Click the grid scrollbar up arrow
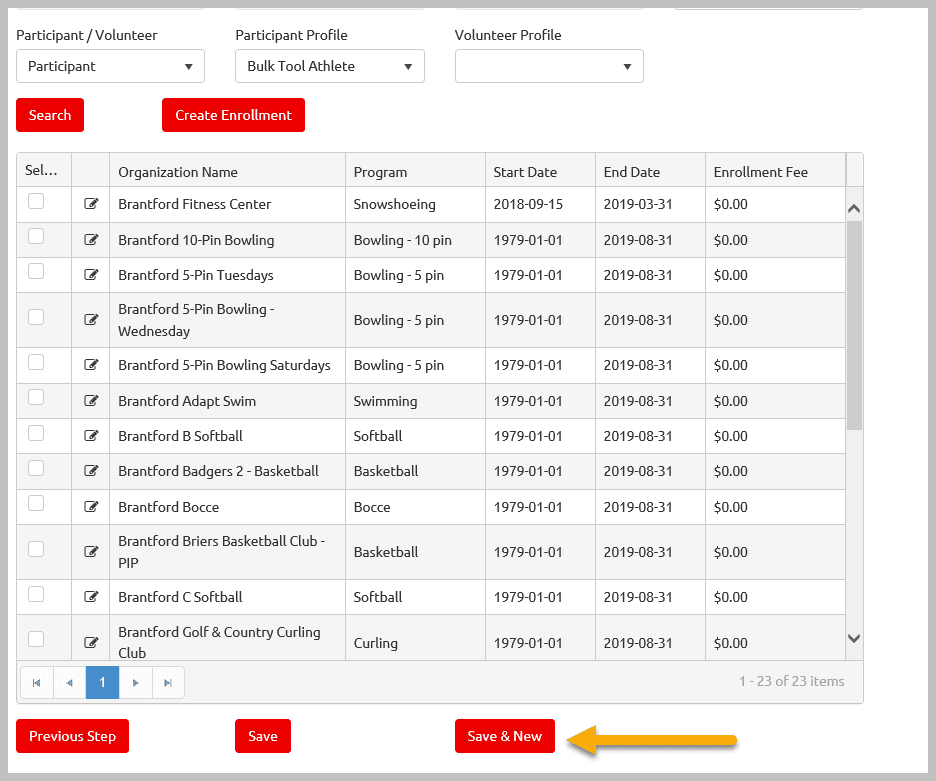 click(854, 208)
